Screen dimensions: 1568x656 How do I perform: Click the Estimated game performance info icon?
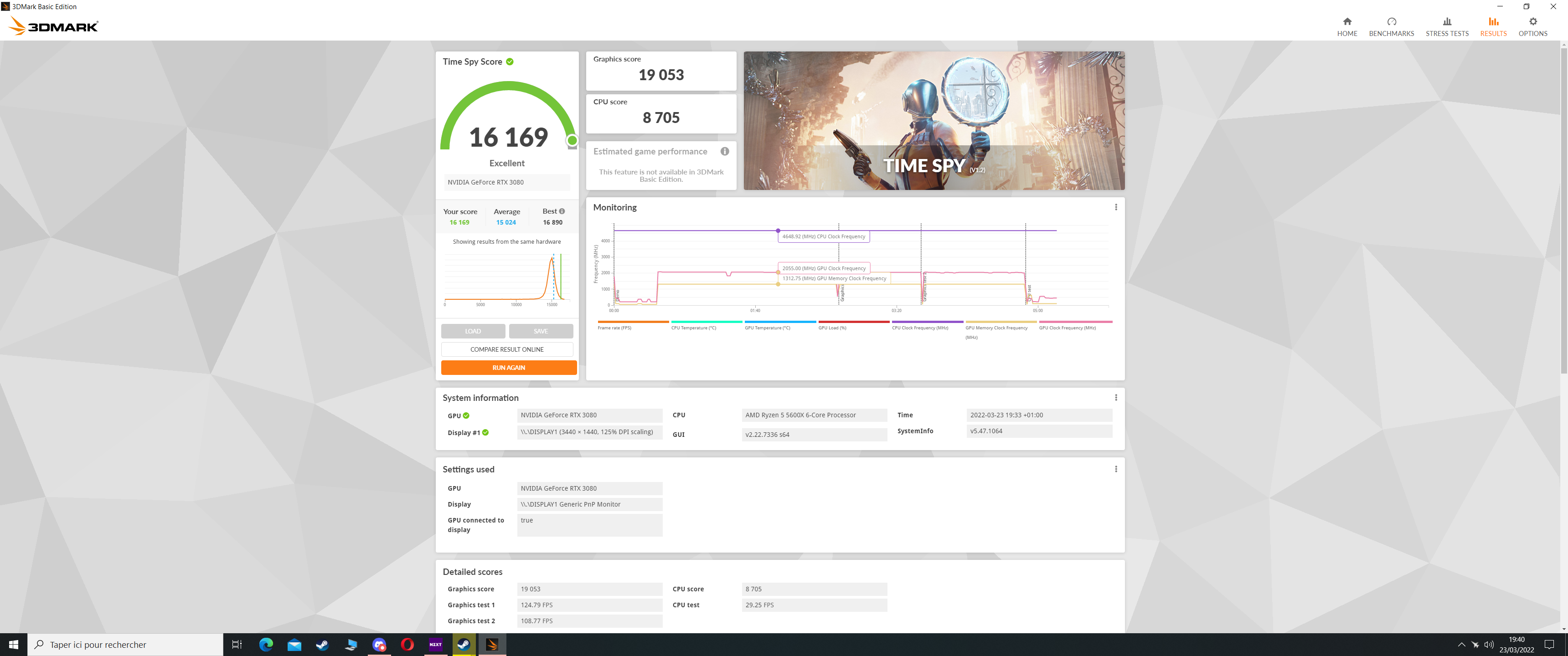(x=724, y=152)
